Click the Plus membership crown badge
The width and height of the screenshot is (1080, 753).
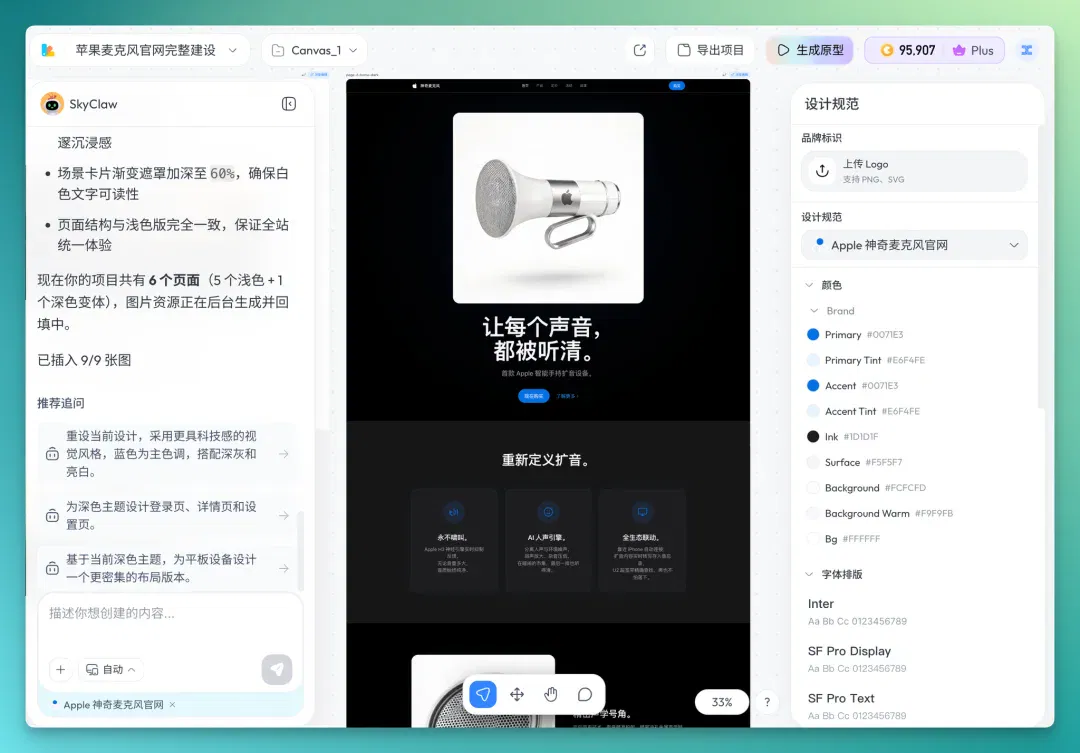click(x=973, y=50)
